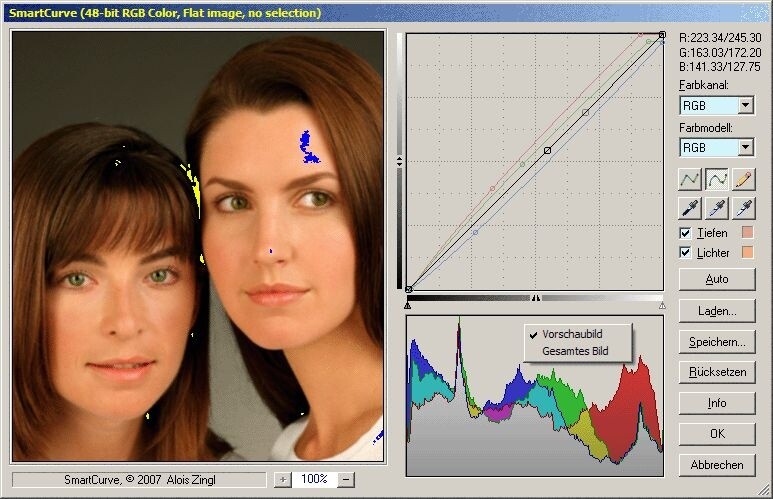Click the white point triangle under gradient
Image resolution: width=773 pixels, height=499 pixels.
click(662, 306)
